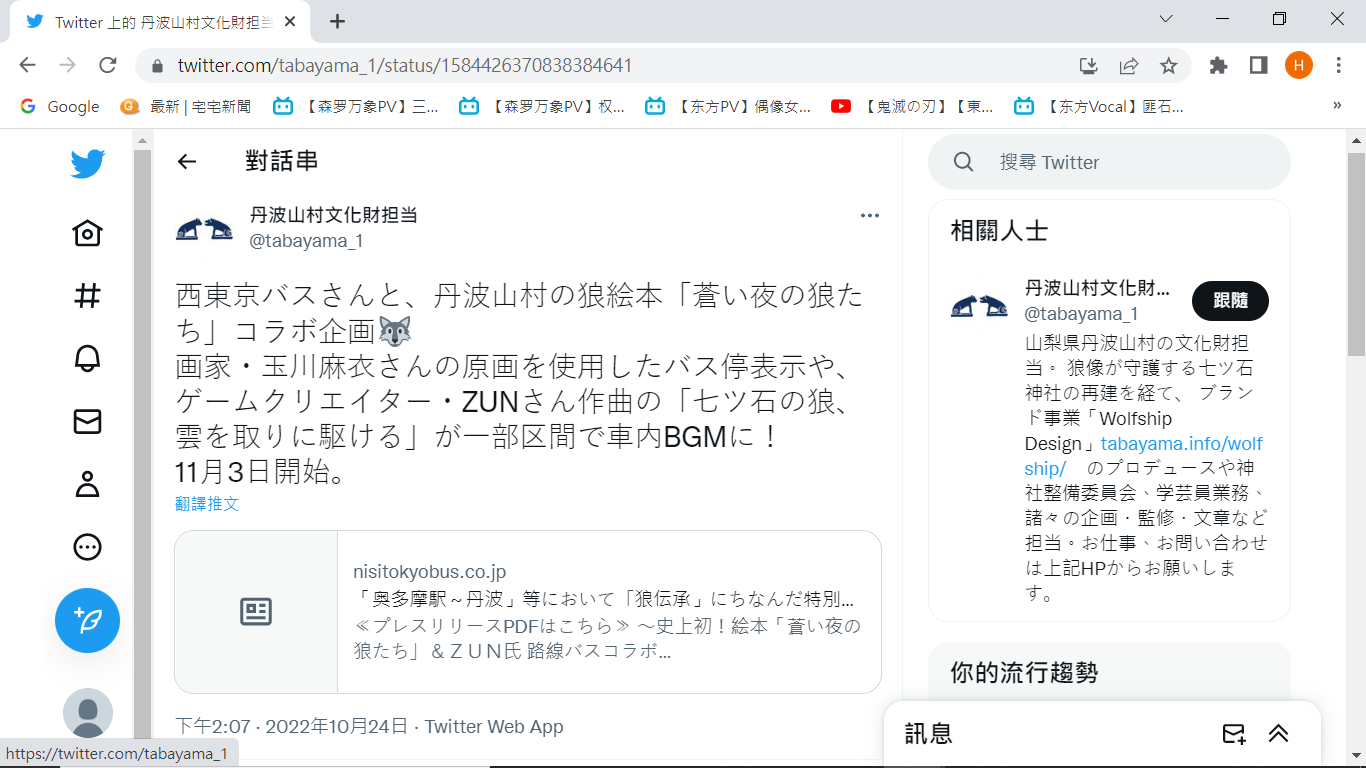Open the 最新 | 宅宅新聞 bookmark
Image resolution: width=1366 pixels, height=768 pixels.
186,106
